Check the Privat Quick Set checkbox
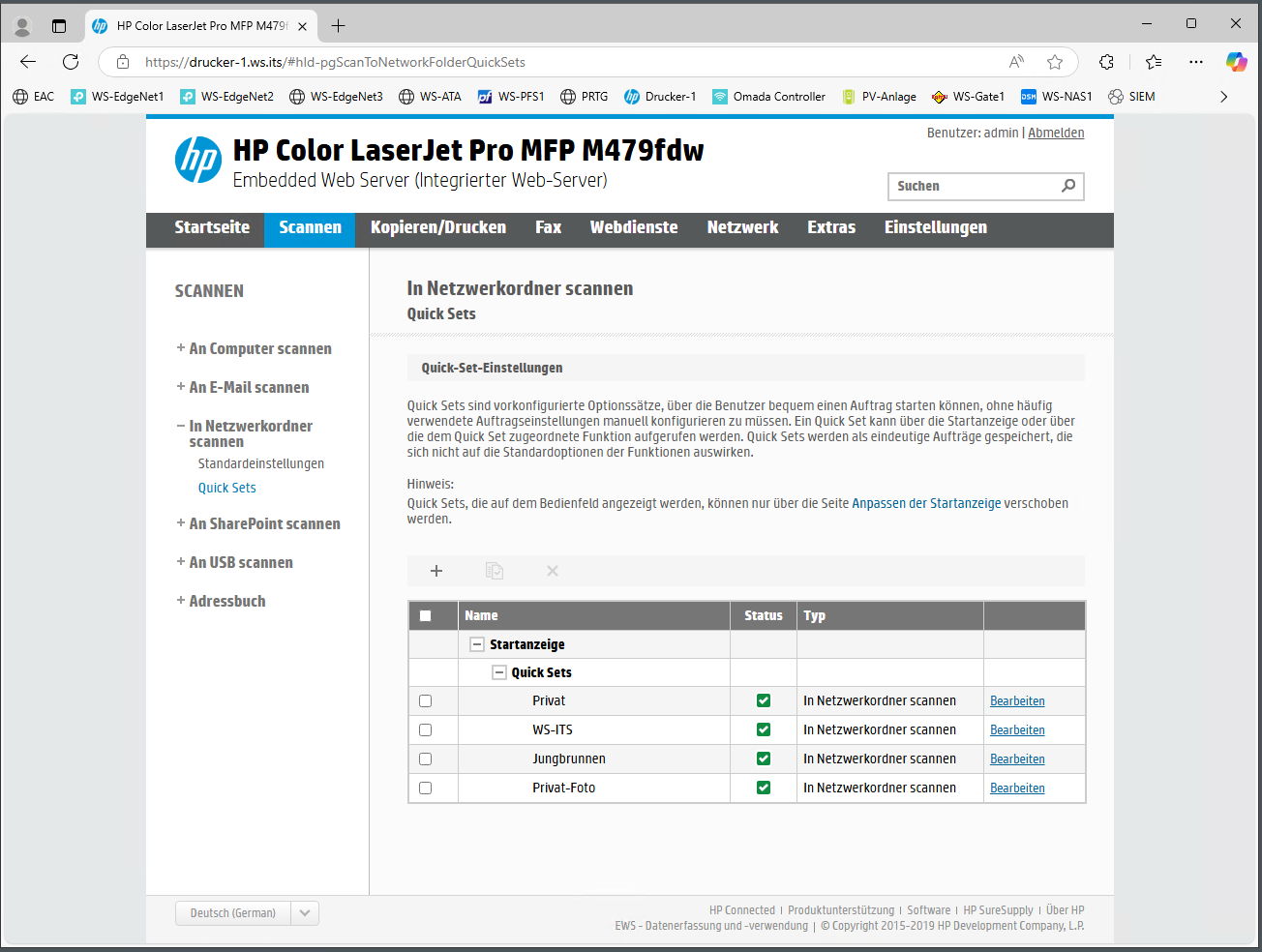The width and height of the screenshot is (1262, 952). (x=426, y=701)
